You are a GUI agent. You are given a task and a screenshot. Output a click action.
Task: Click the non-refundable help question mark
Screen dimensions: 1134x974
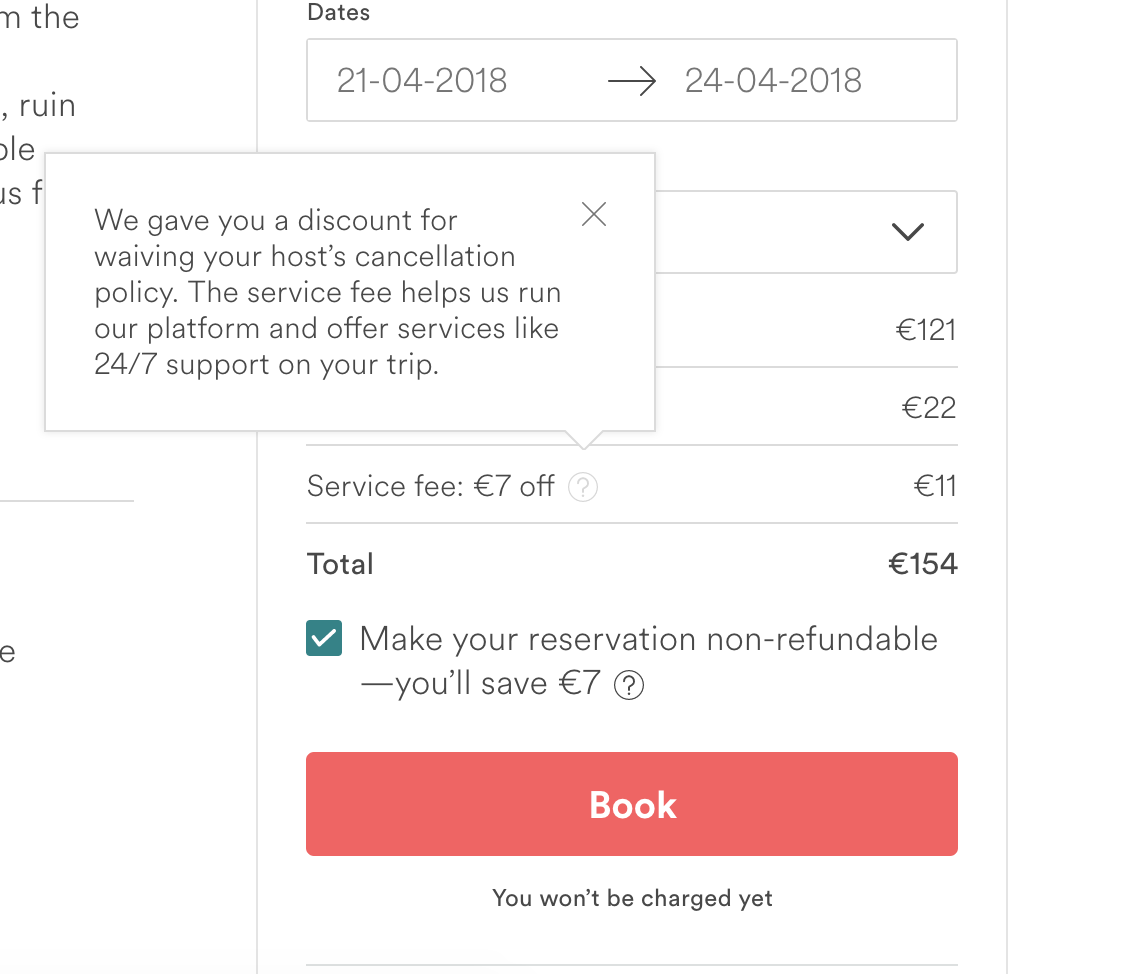[629, 686]
